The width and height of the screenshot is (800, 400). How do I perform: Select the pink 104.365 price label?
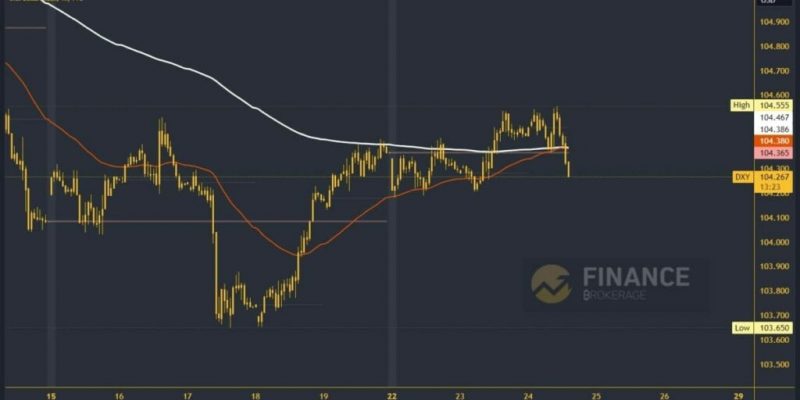click(774, 153)
